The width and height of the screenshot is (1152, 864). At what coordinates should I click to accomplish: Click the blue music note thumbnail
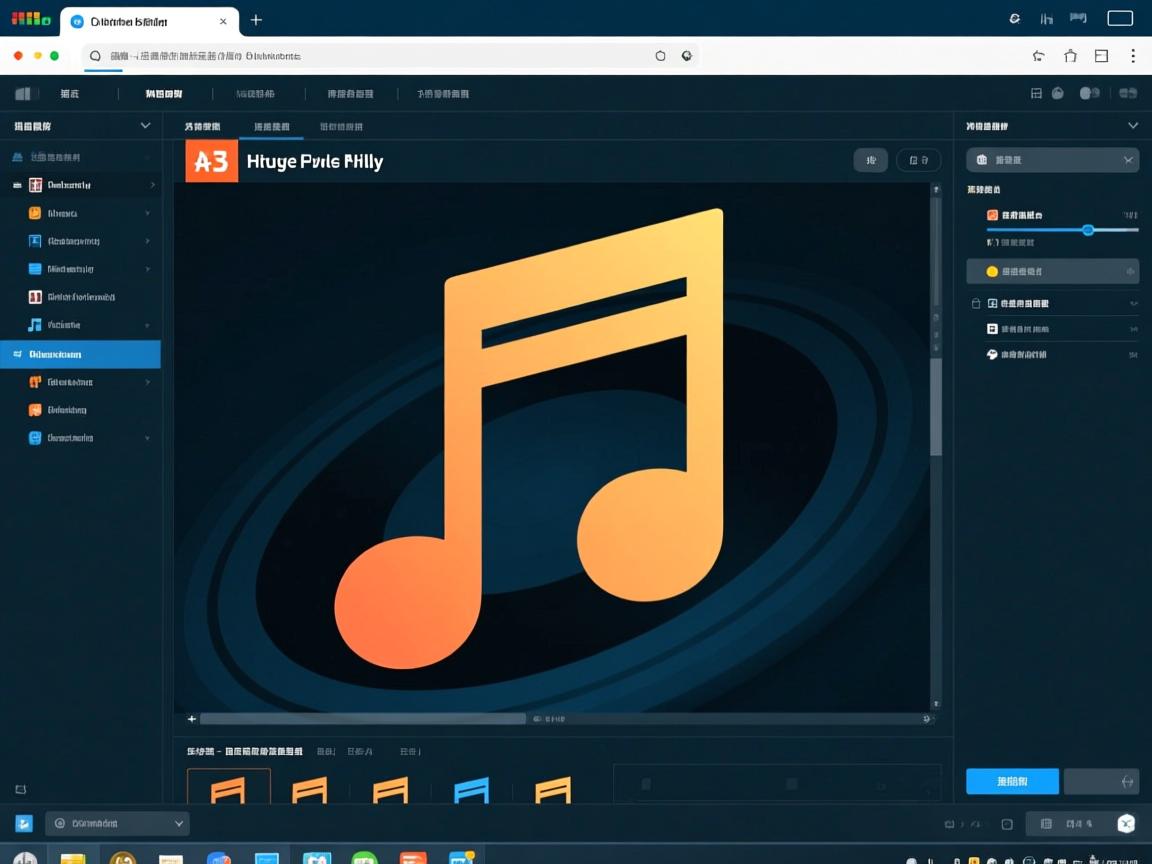(471, 789)
